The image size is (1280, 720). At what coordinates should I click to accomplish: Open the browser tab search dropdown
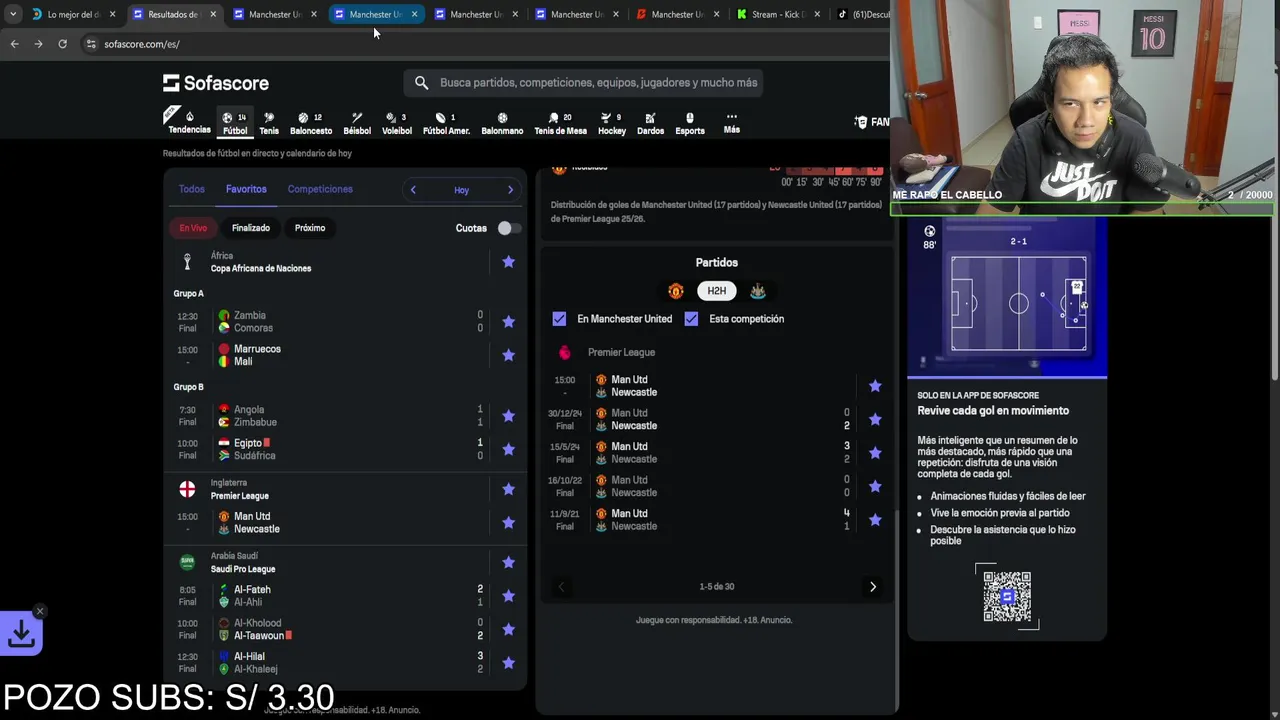[12, 14]
